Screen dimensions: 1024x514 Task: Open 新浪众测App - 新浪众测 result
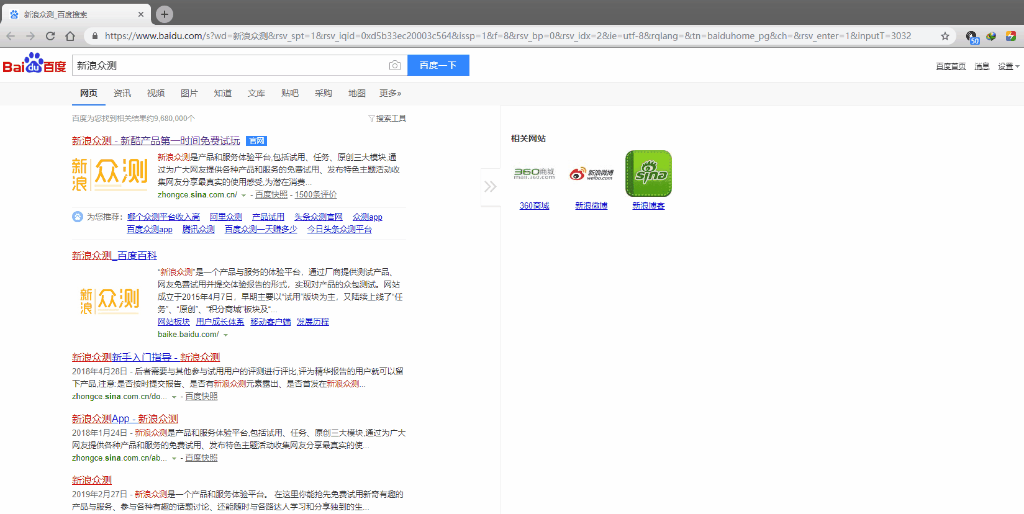point(125,419)
